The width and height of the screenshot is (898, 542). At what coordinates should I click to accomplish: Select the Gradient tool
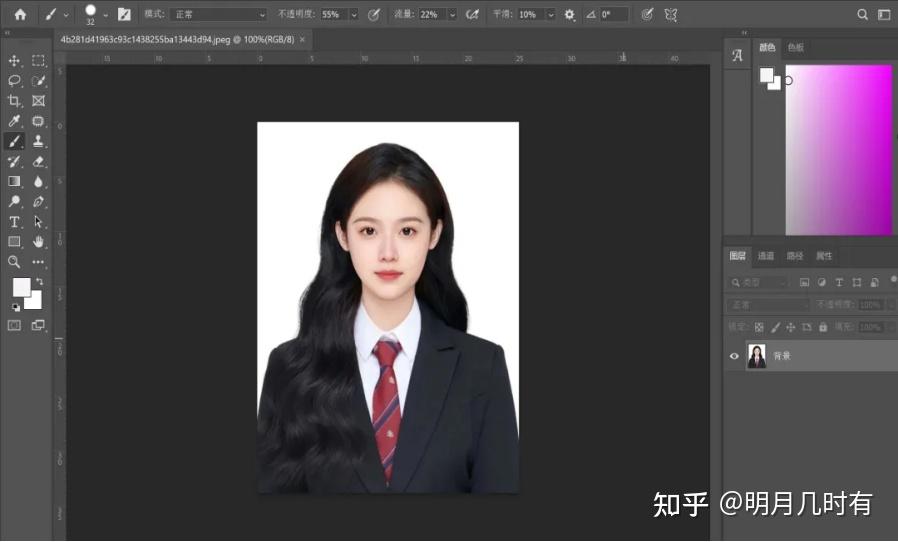[14, 182]
